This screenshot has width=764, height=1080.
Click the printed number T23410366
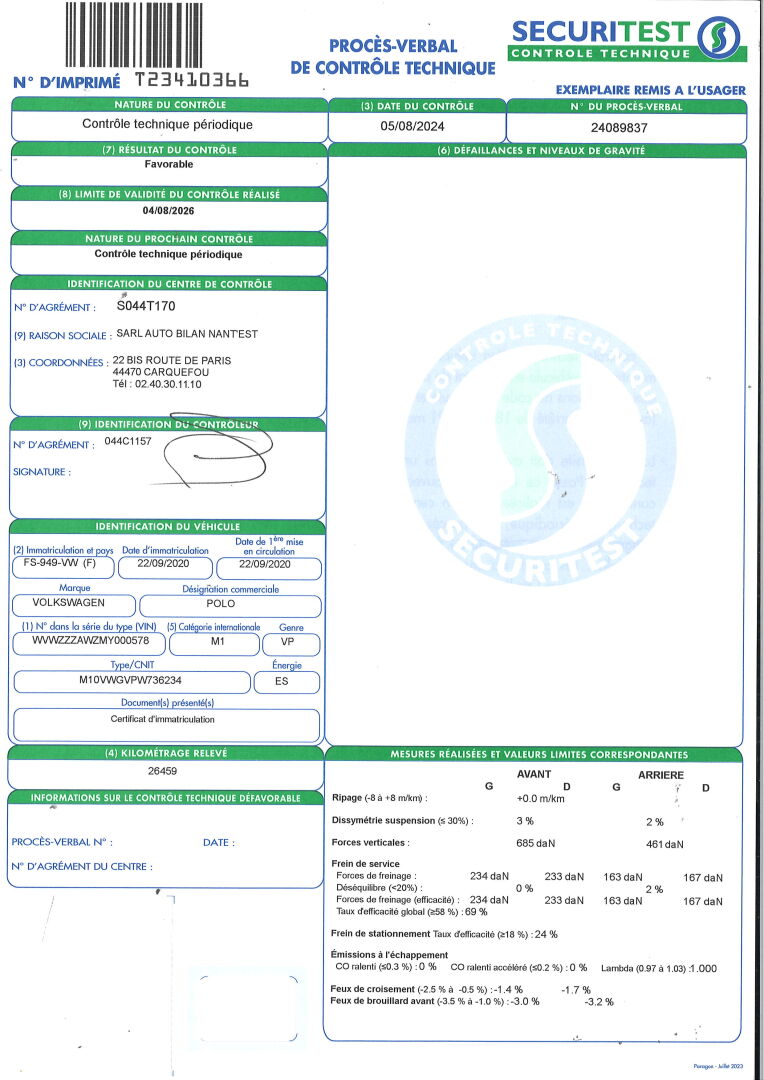point(192,81)
